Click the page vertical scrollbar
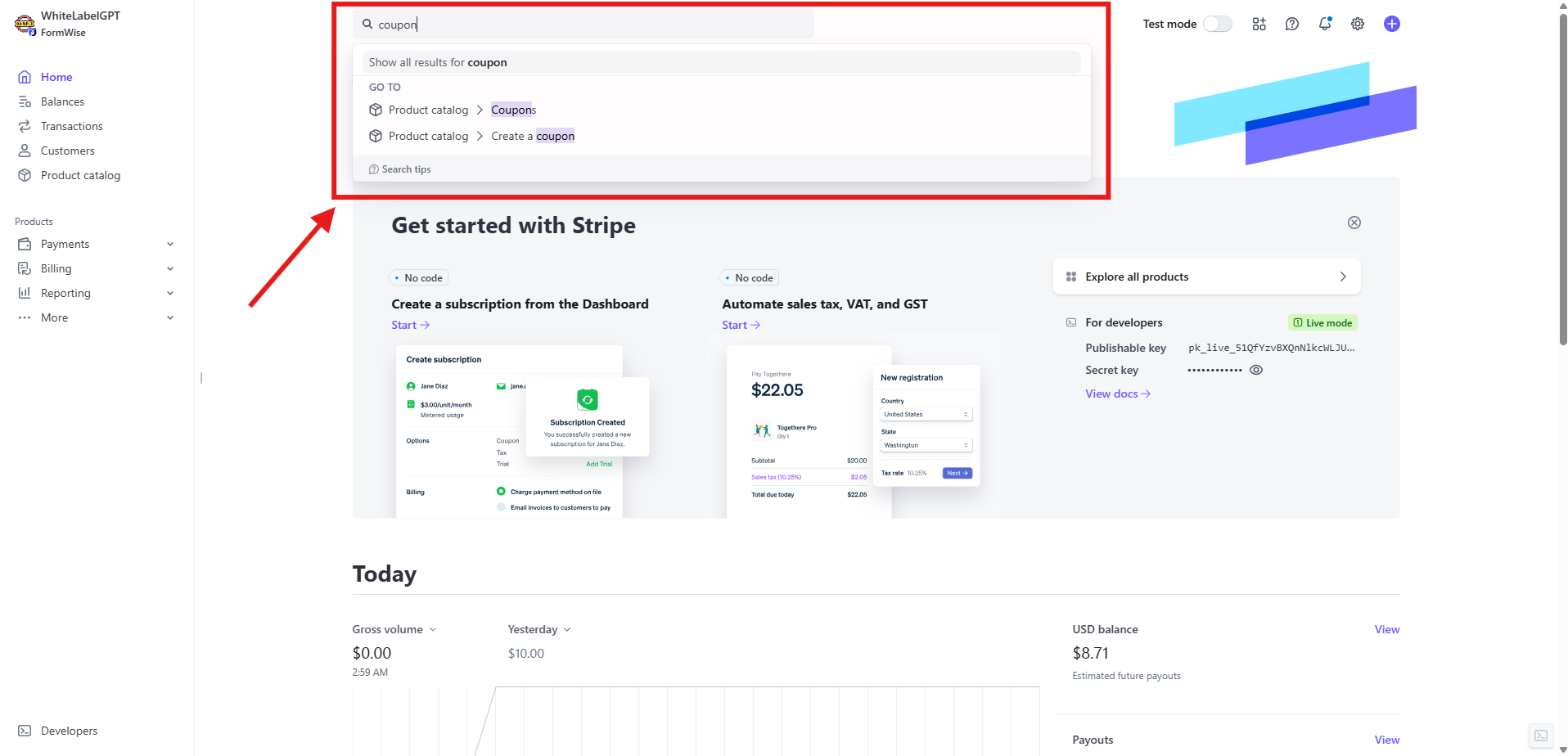The image size is (1568, 756). 1562,180
